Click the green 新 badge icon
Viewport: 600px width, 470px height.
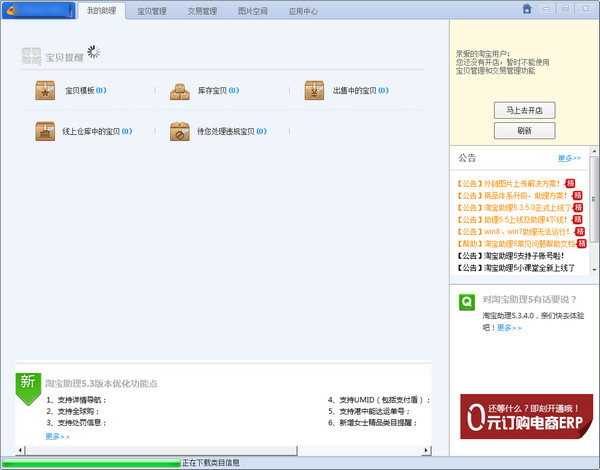(28, 385)
